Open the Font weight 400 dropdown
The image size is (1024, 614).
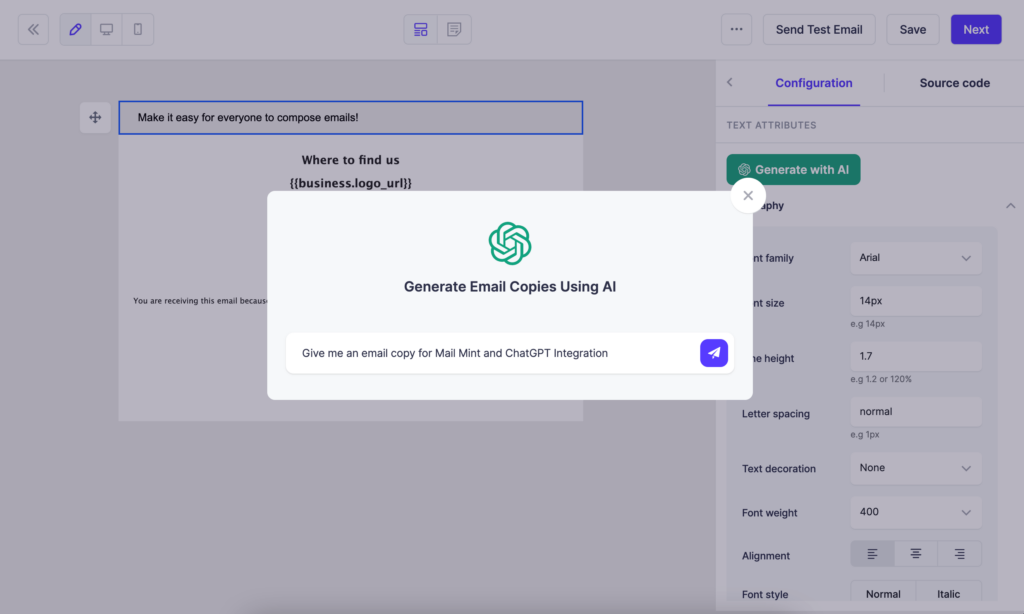click(916, 512)
